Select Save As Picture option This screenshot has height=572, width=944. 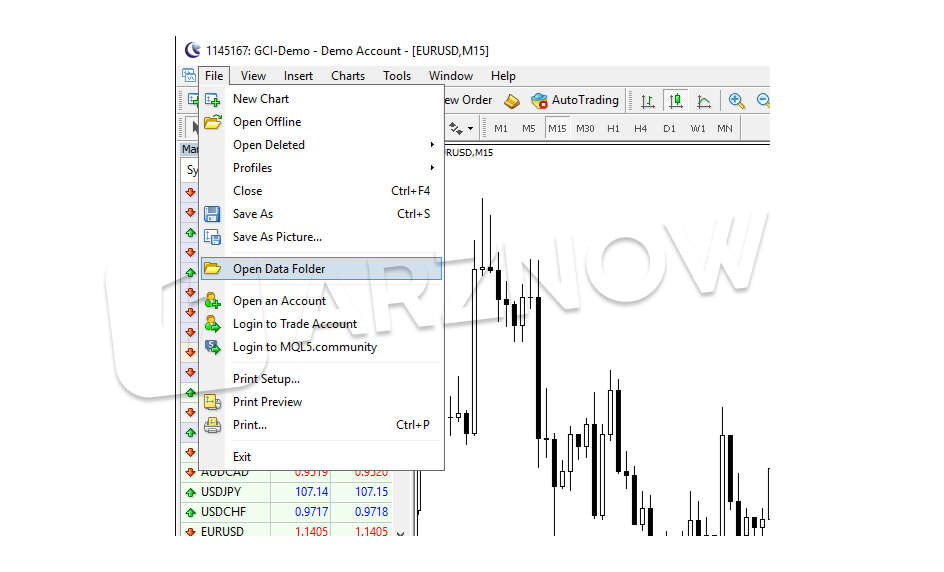tap(321, 237)
